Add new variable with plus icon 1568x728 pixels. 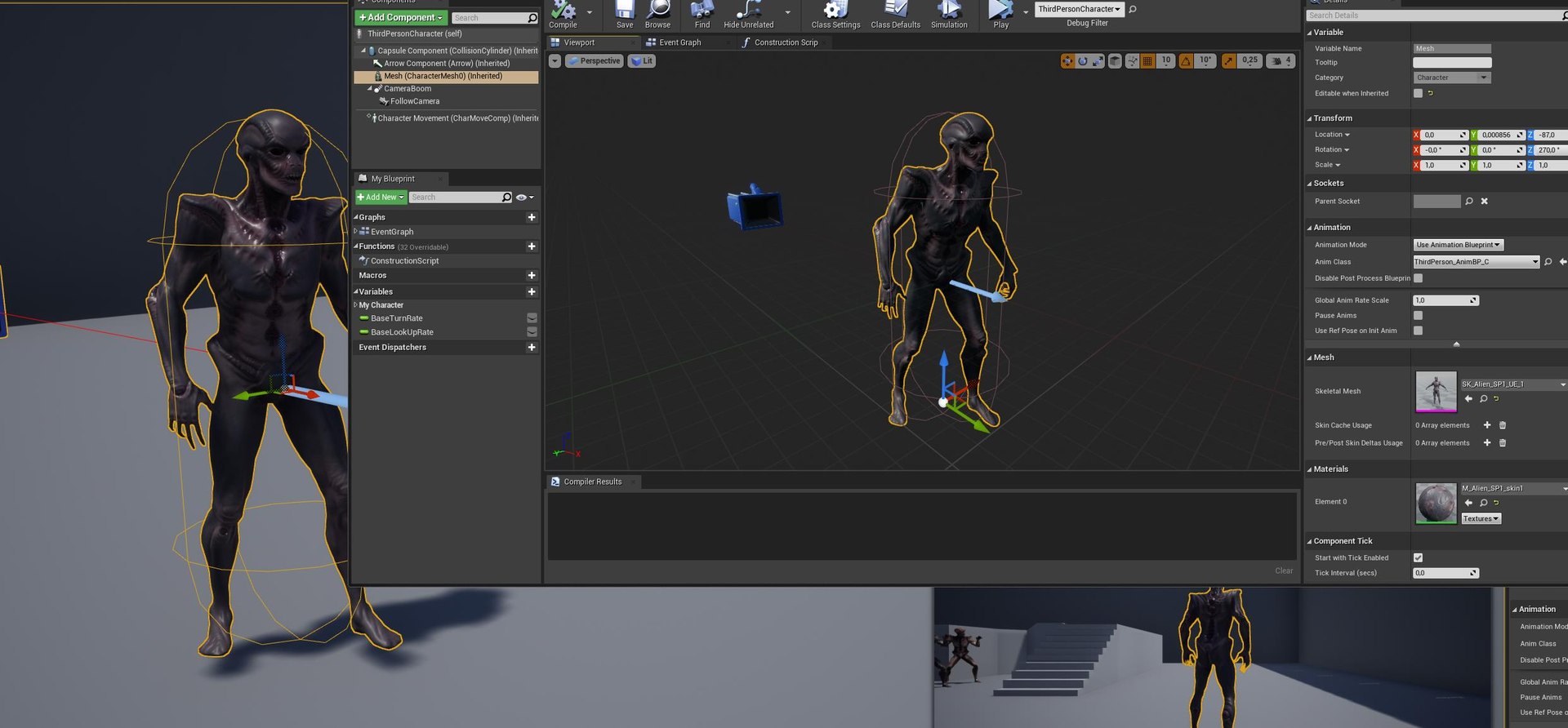click(532, 291)
